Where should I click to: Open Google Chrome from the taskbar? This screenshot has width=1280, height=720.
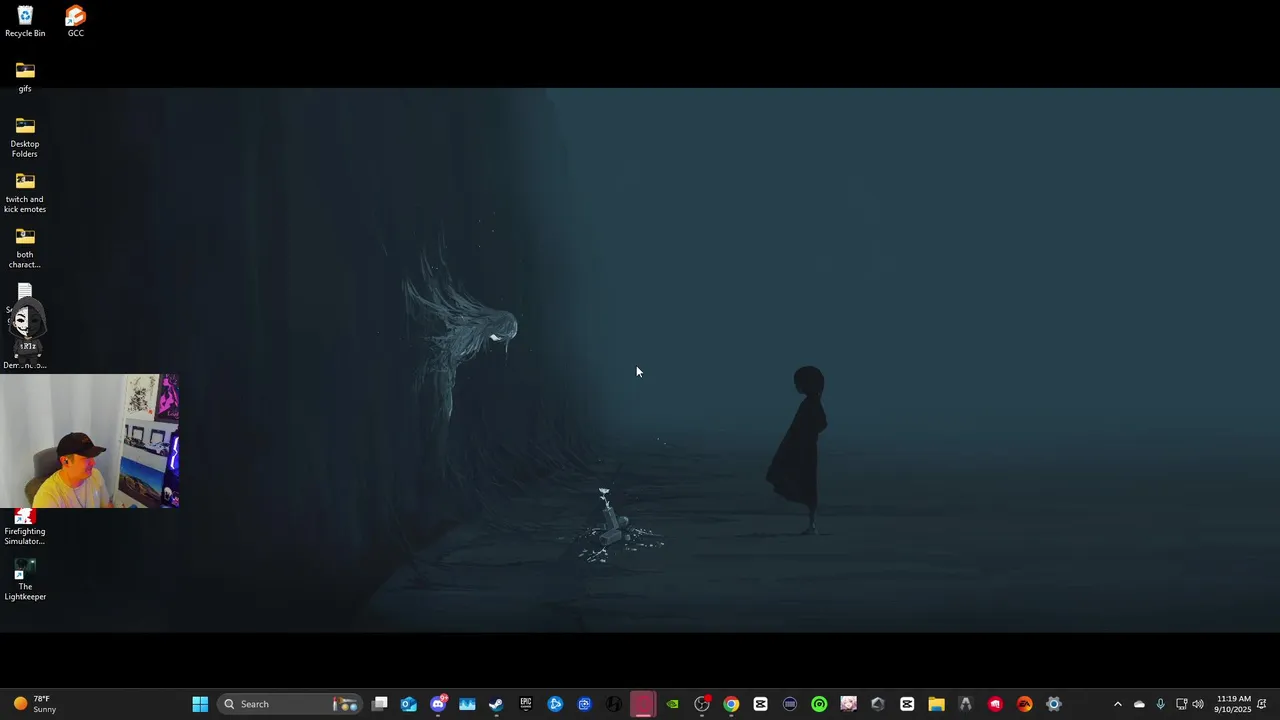731,704
